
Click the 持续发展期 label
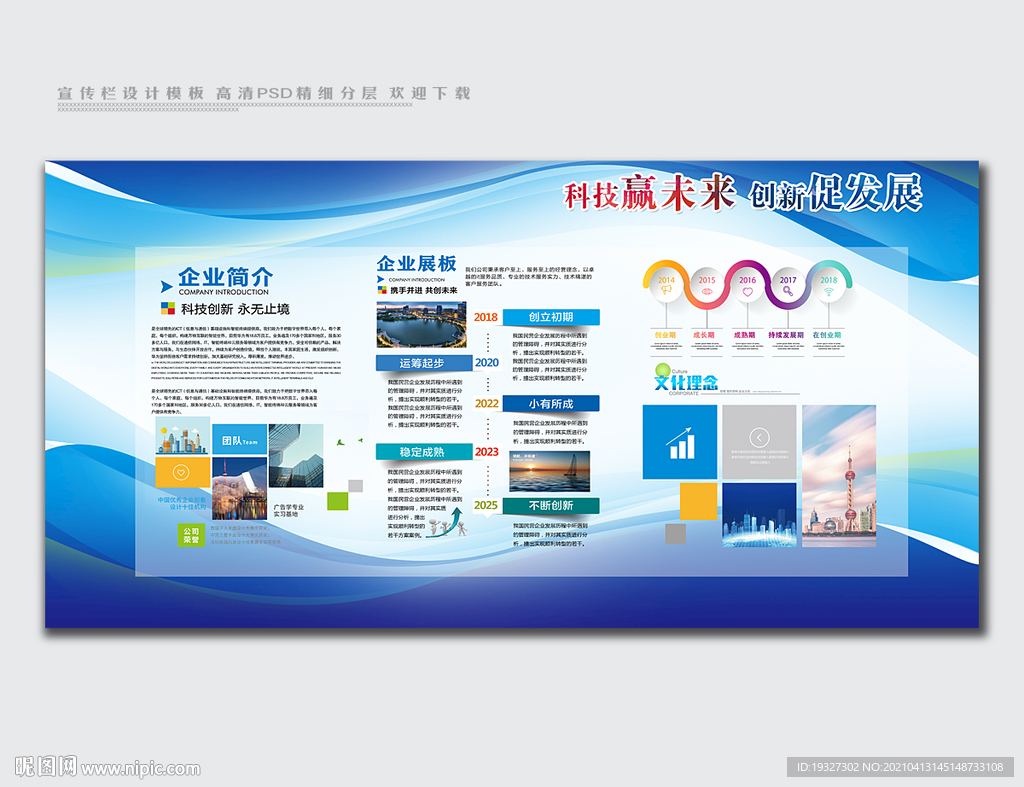click(786, 335)
